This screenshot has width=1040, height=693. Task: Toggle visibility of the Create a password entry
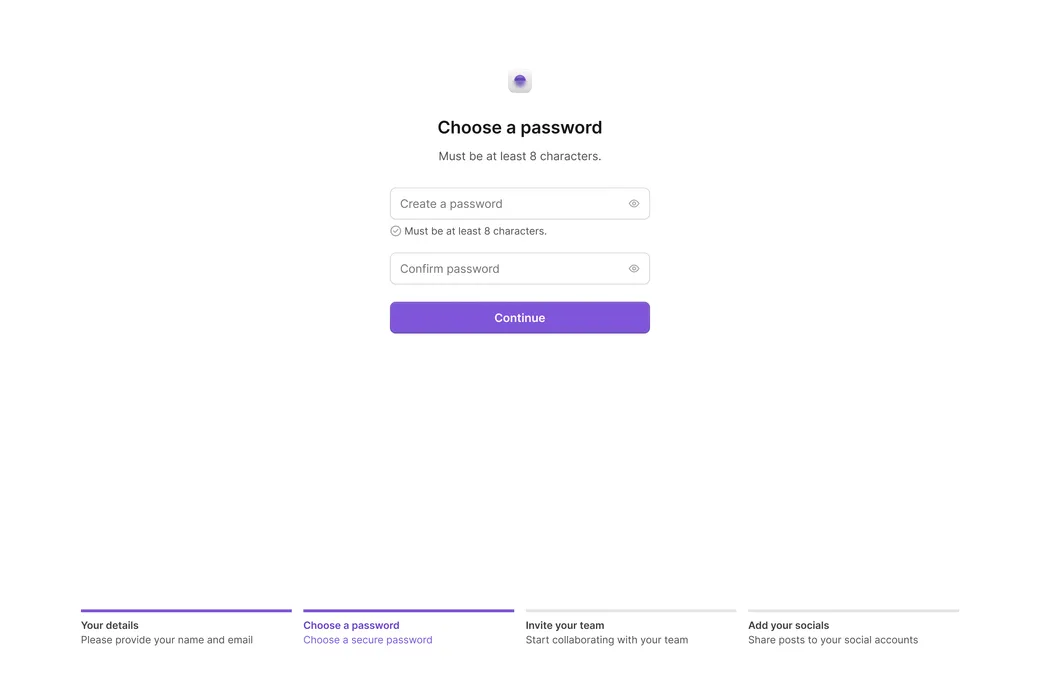633,203
